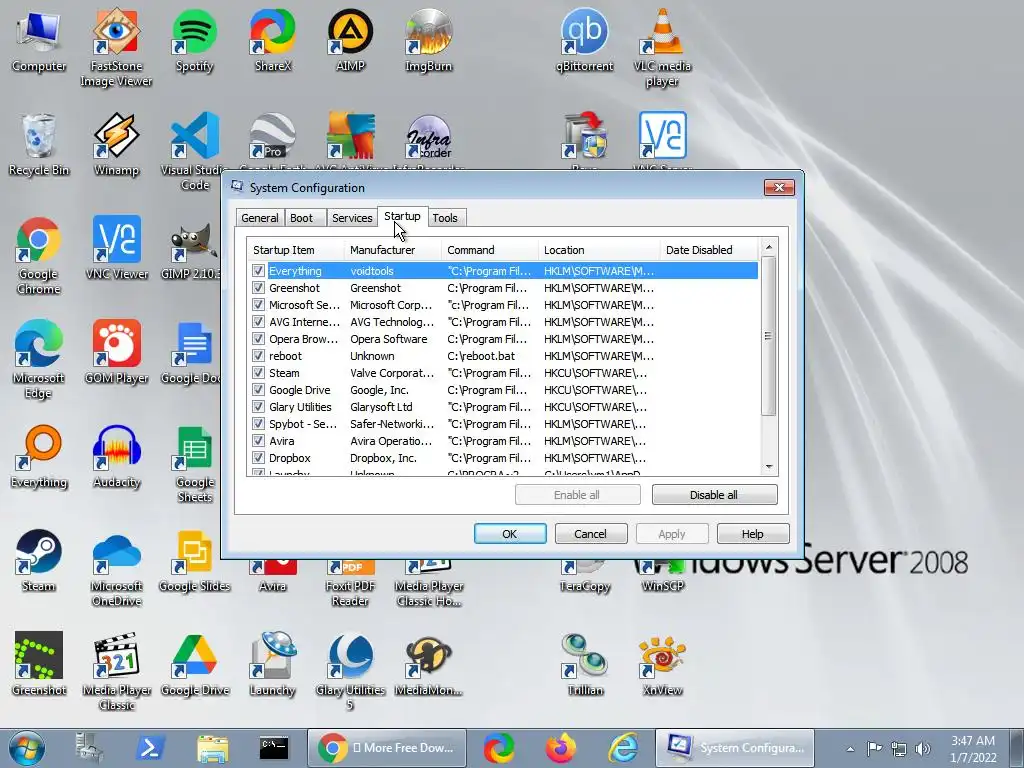This screenshot has width=1024, height=768.
Task: Select the ShareX desktop icon
Action: [273, 40]
